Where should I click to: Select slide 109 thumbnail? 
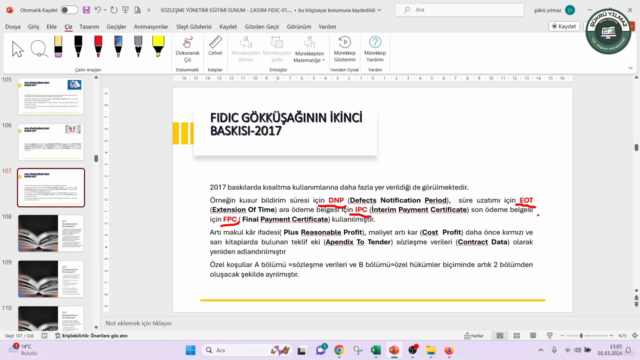coord(51,279)
